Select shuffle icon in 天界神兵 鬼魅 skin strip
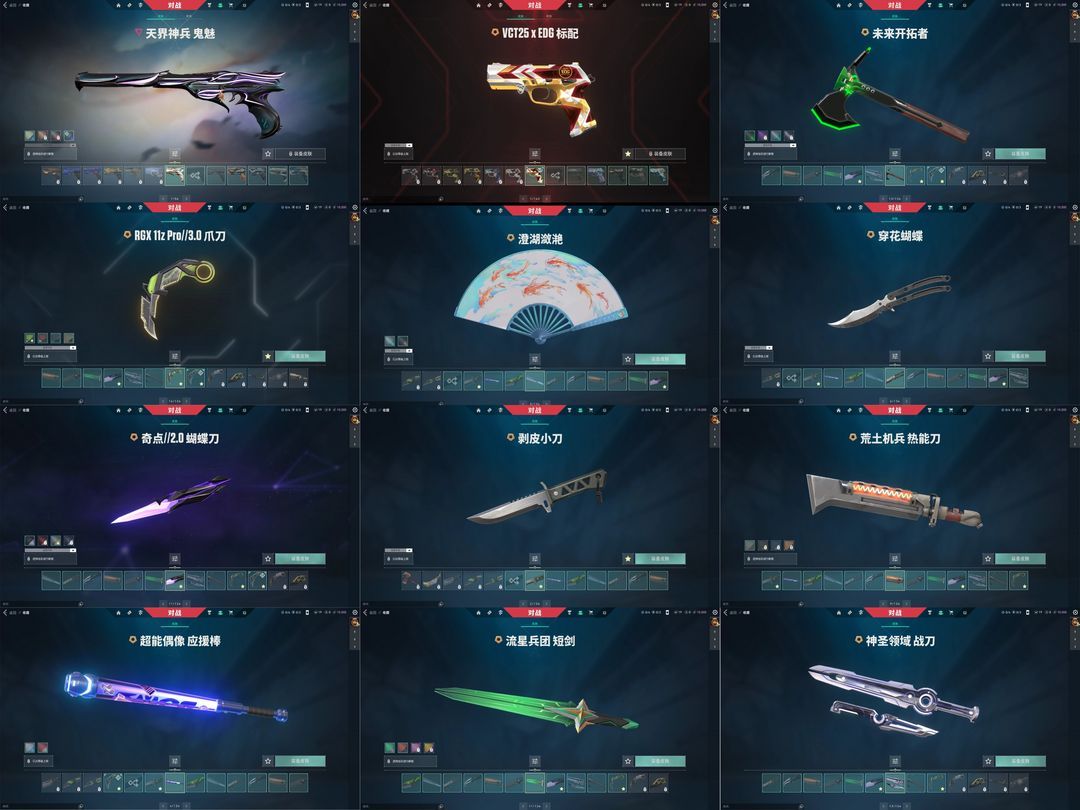The width and height of the screenshot is (1080, 810). 196,176
